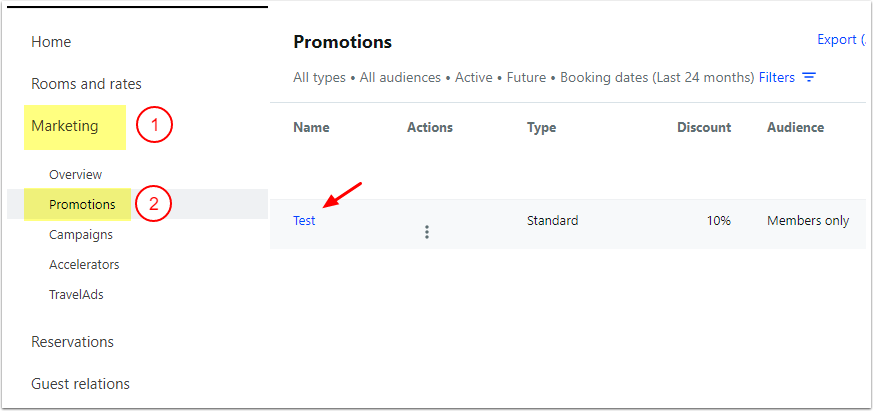Click the Name column header

tap(311, 128)
